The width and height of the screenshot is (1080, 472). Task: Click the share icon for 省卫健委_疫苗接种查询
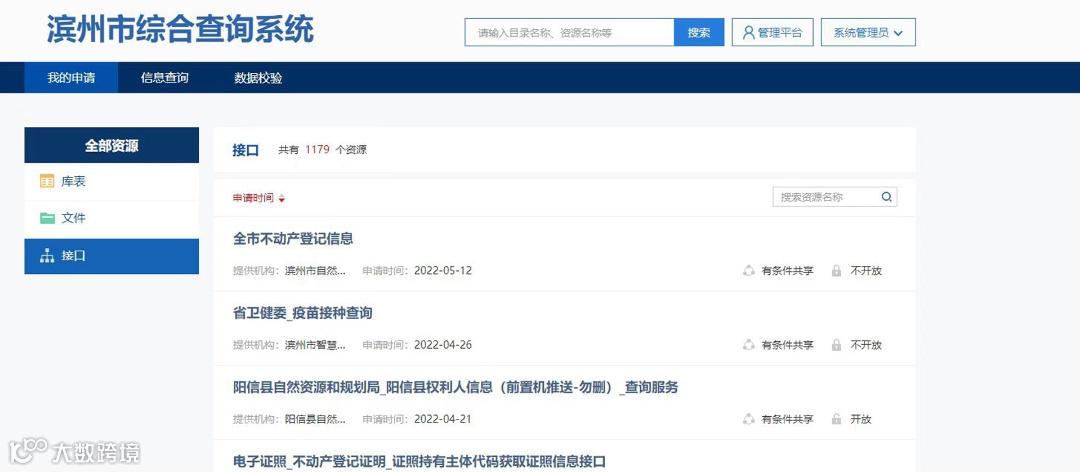[x=749, y=345]
